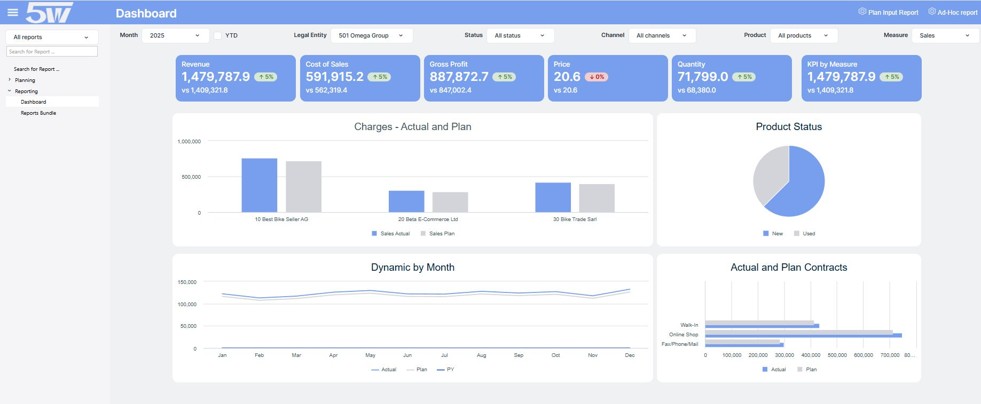Select Dashboard in the sidebar tree

(33, 102)
